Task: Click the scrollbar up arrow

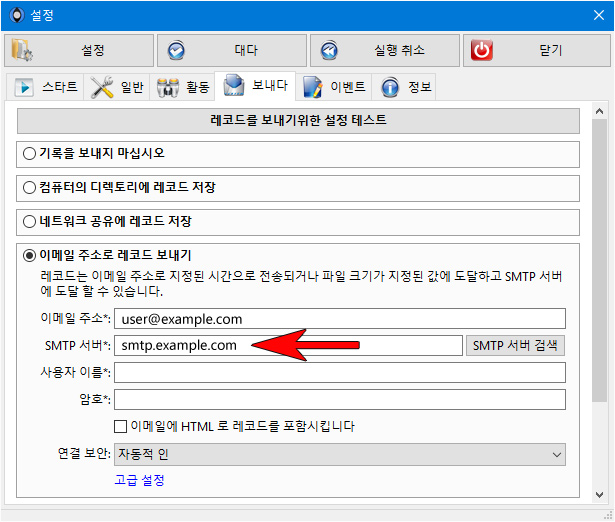Action: [599, 111]
